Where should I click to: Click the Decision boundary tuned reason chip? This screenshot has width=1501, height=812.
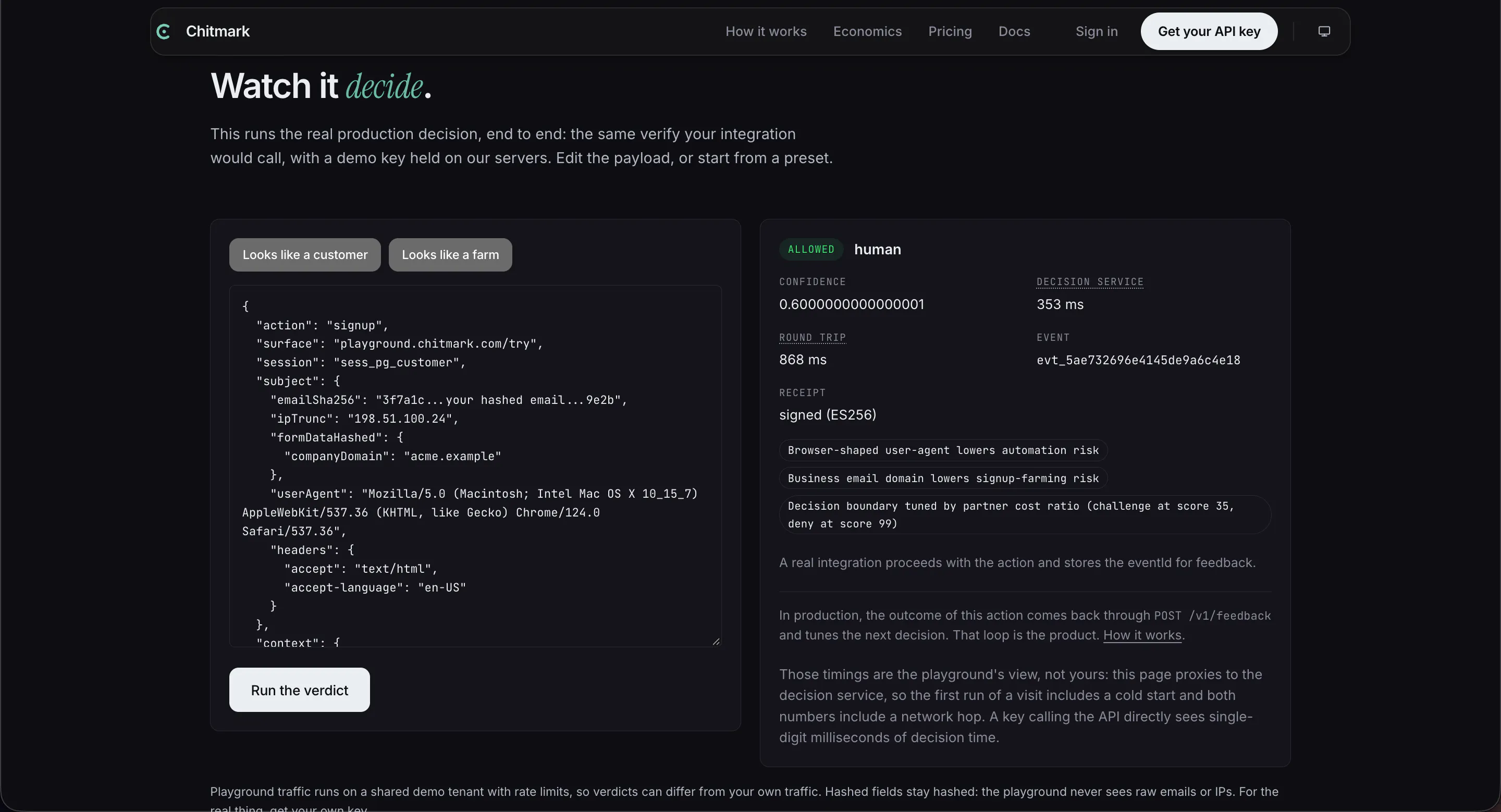[x=1025, y=515]
